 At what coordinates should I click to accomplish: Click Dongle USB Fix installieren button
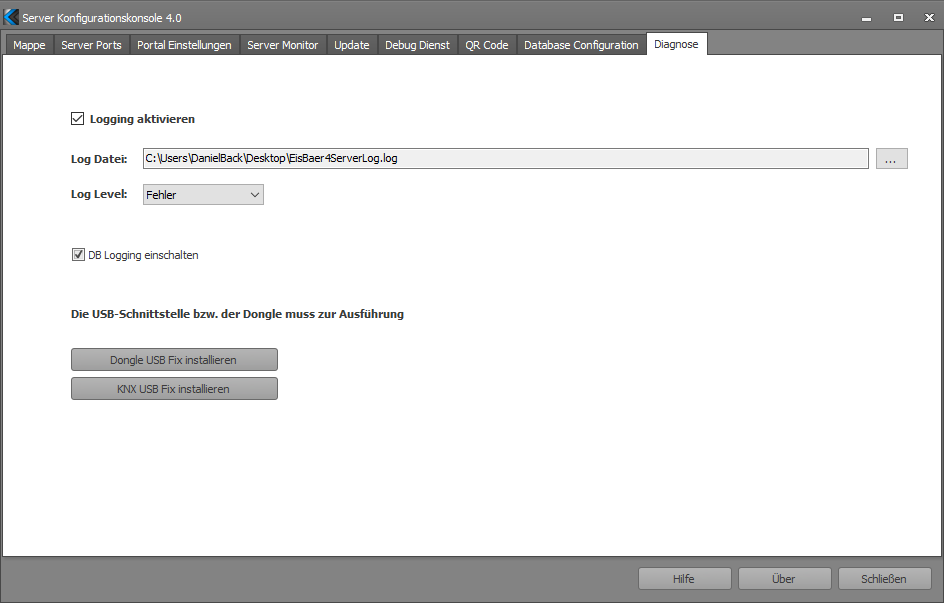tap(174, 359)
